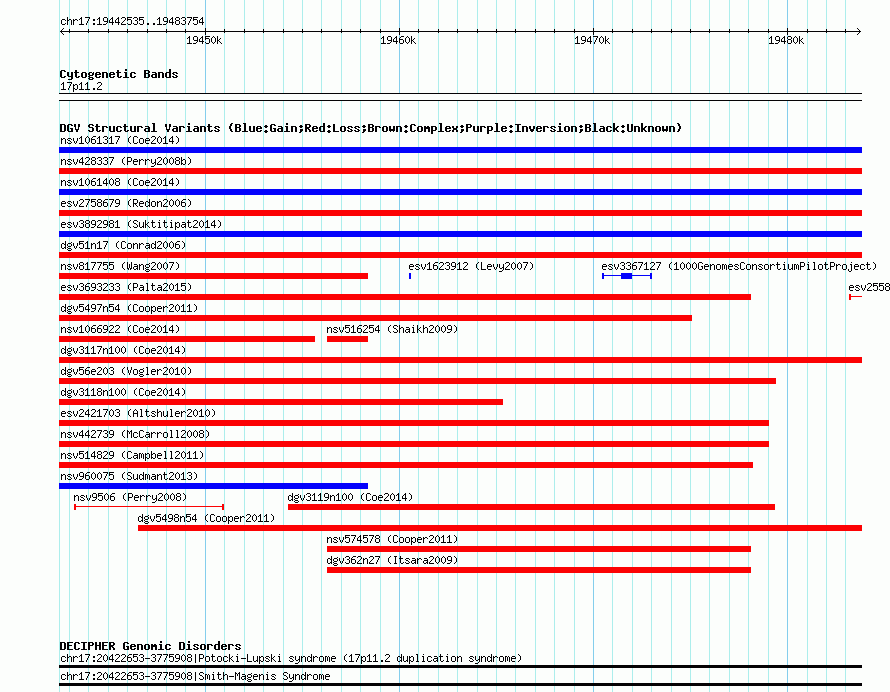The image size is (890, 692).
Task: Click the partially visible esv2558 label
Action: (x=869, y=287)
